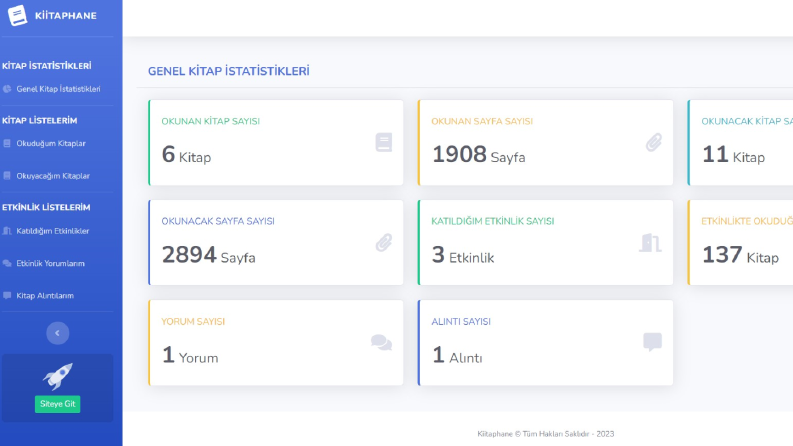The width and height of the screenshot is (793, 446).
Task: Open Katıldığım Etkinlikler page
Action: (53, 231)
